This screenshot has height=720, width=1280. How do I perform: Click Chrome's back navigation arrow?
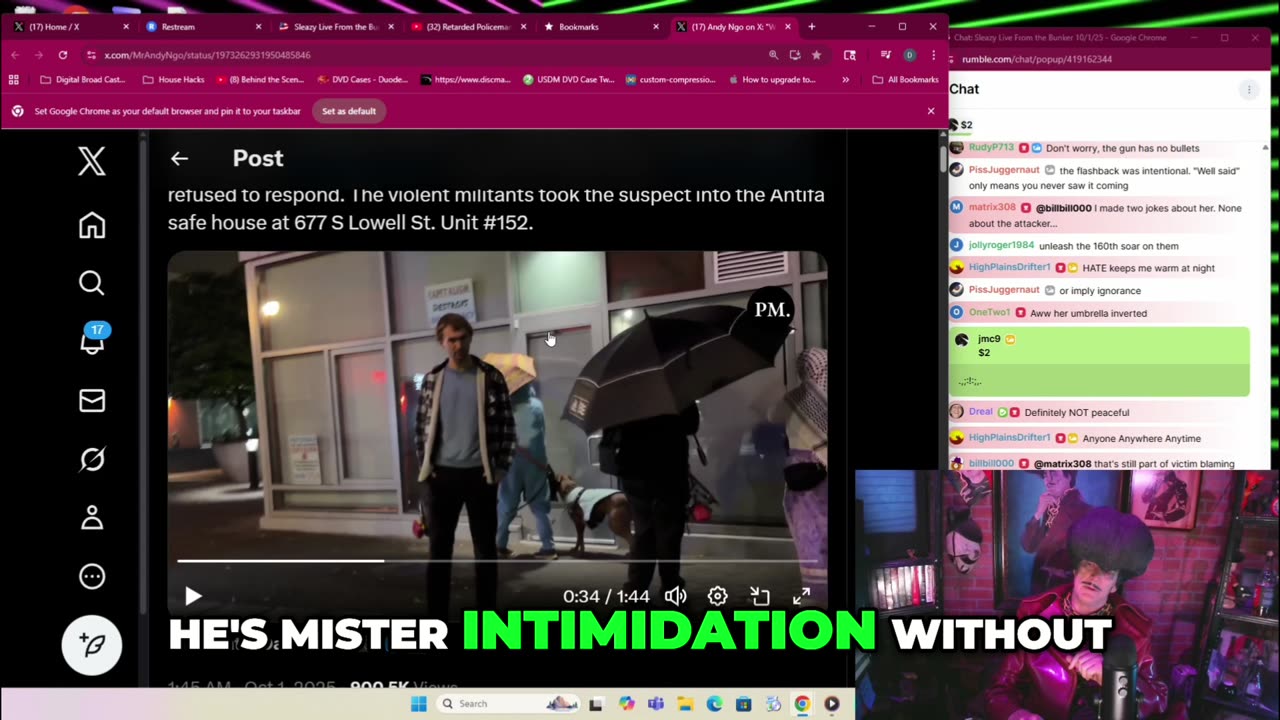(15, 55)
